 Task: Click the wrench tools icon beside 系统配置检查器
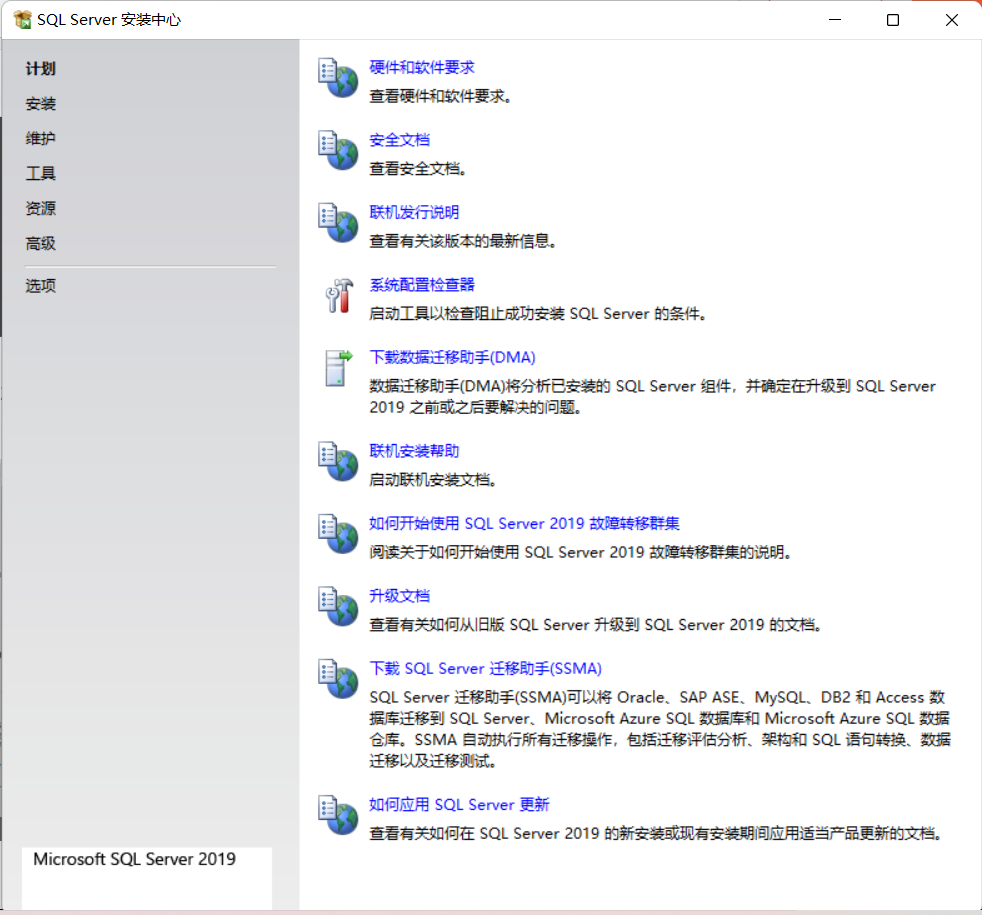click(339, 296)
